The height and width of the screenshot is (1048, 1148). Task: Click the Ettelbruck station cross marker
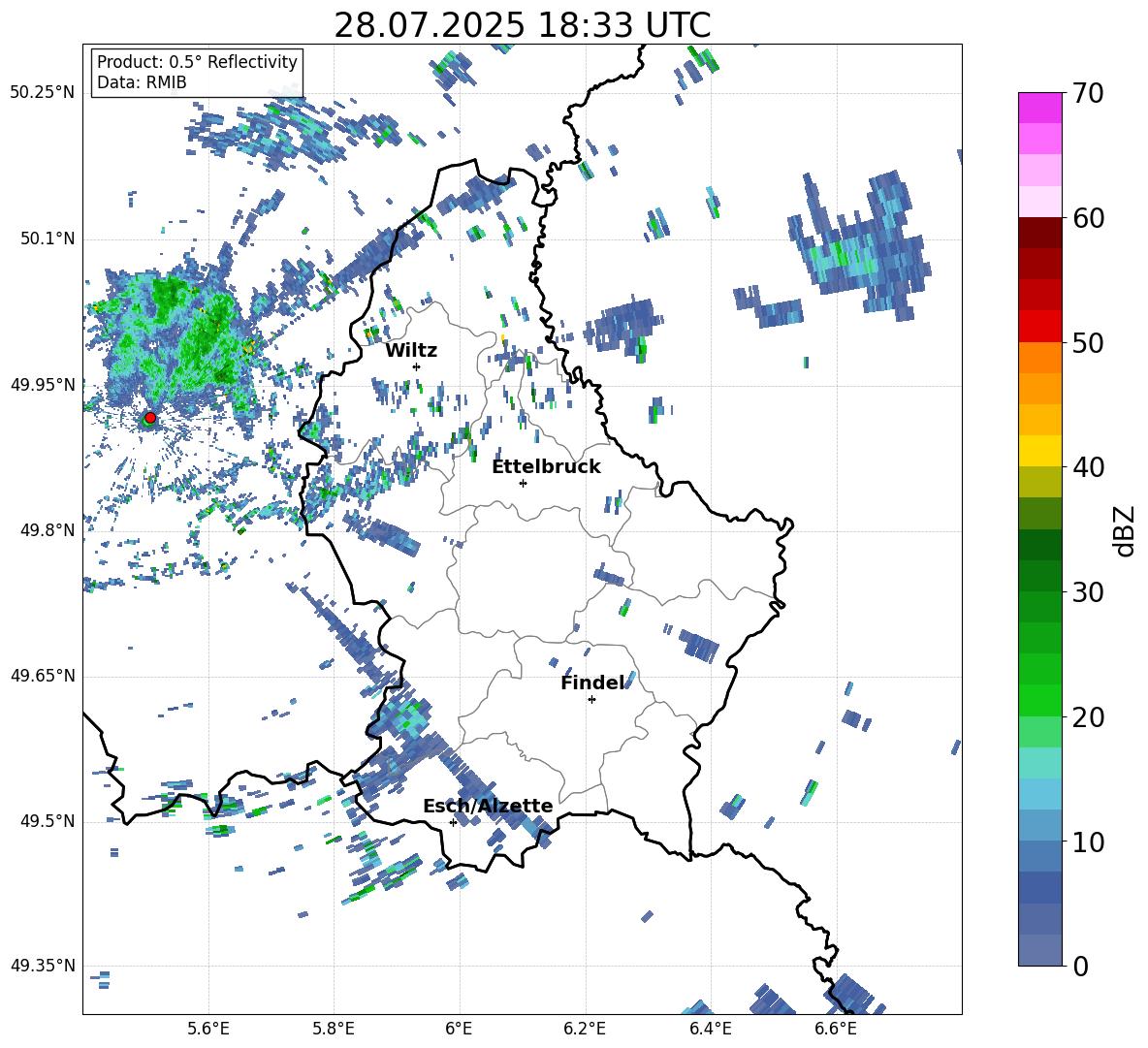click(x=523, y=483)
